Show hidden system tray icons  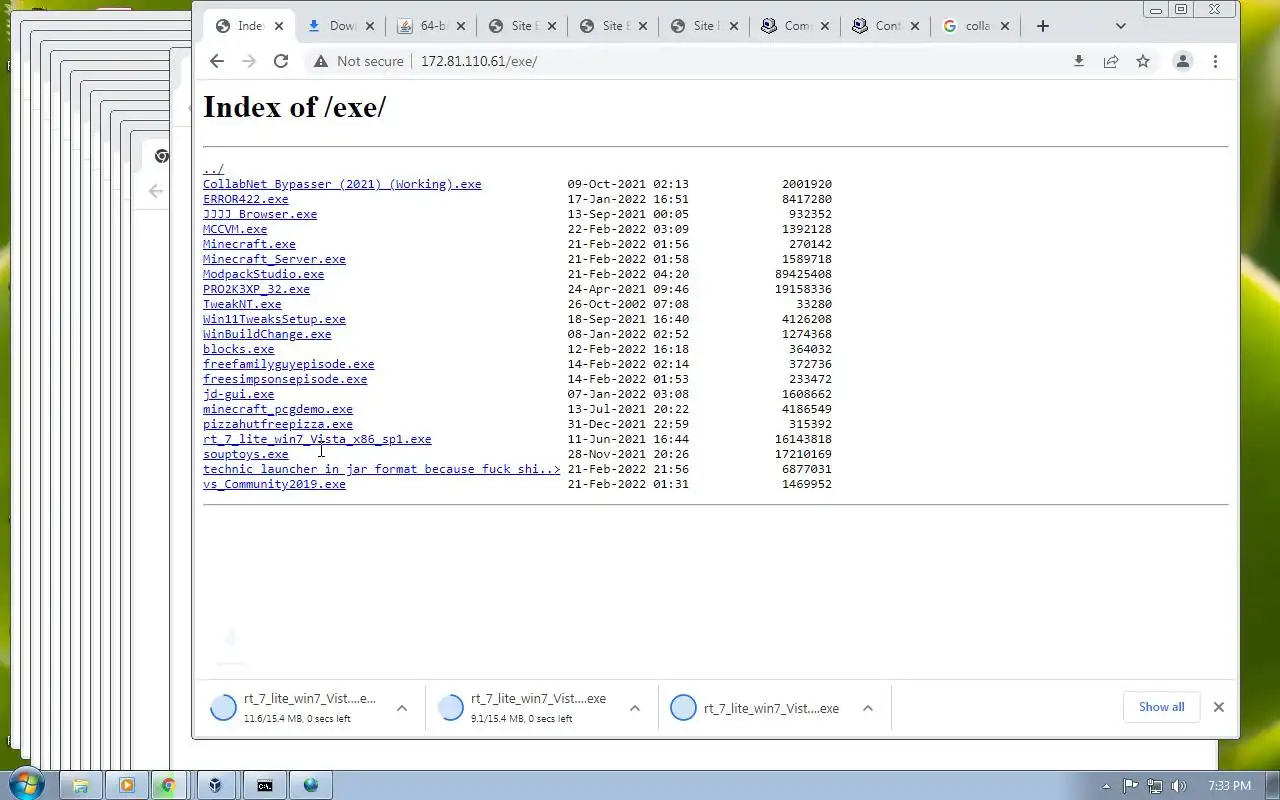click(x=1106, y=786)
